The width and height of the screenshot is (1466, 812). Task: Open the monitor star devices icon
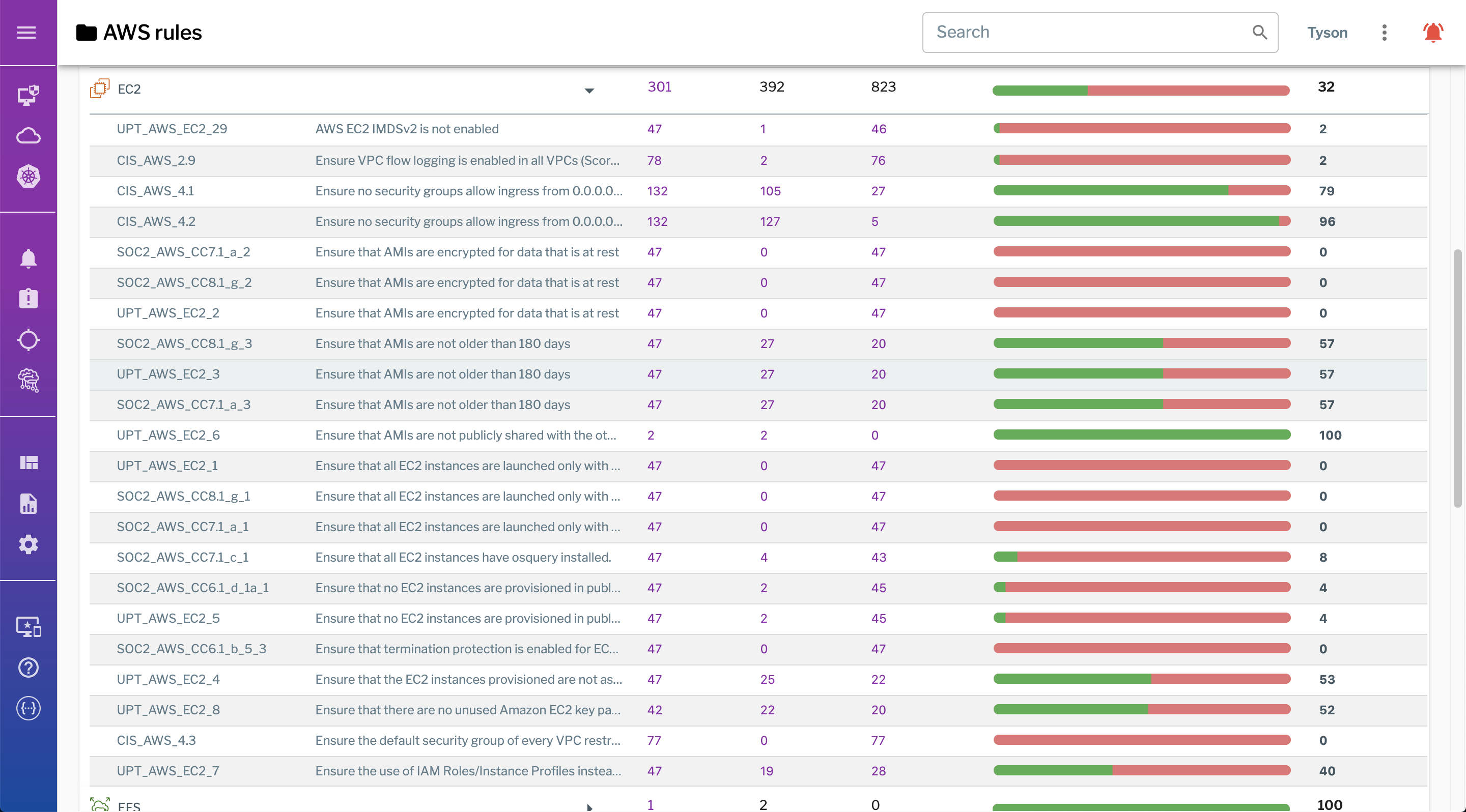(28, 627)
